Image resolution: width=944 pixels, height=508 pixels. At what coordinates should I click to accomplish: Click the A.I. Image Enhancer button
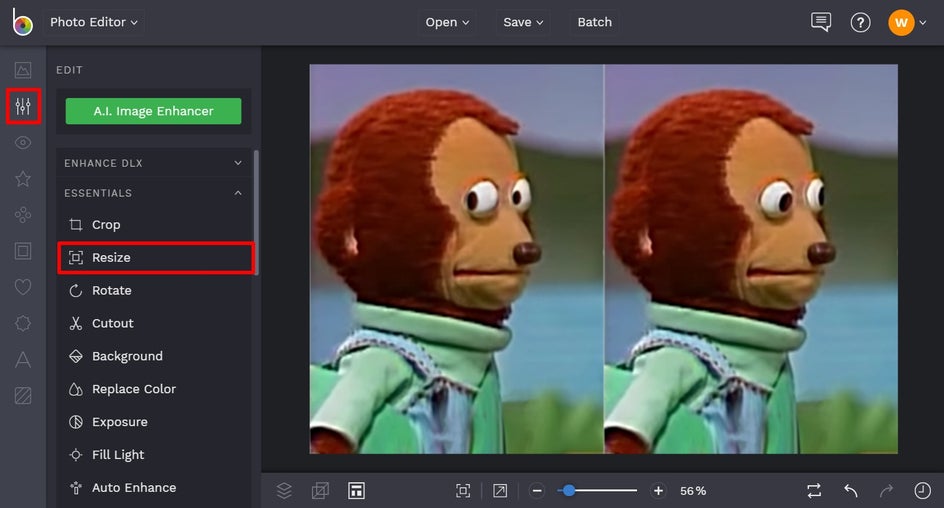[x=154, y=111]
